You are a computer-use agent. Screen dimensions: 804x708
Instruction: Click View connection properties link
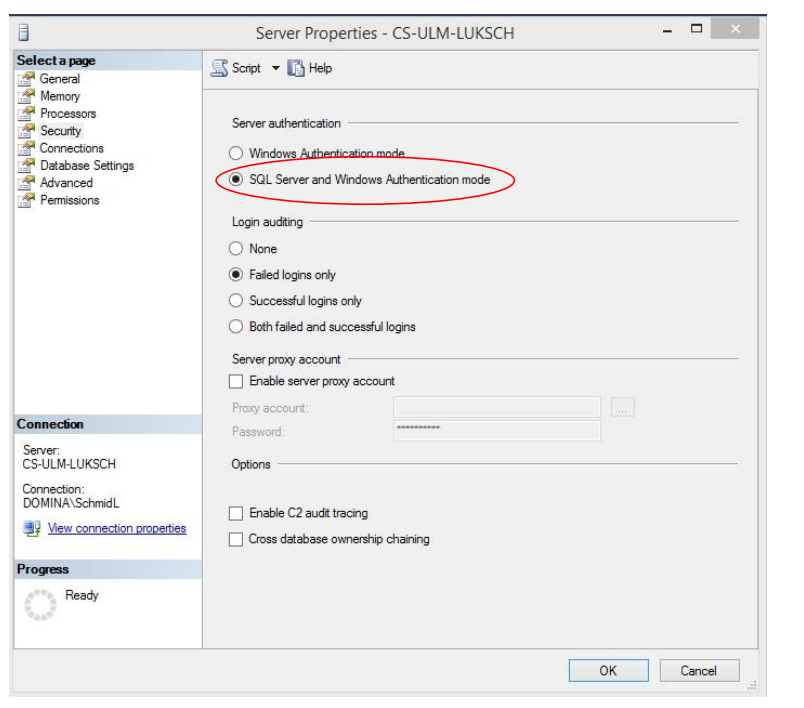point(117,529)
